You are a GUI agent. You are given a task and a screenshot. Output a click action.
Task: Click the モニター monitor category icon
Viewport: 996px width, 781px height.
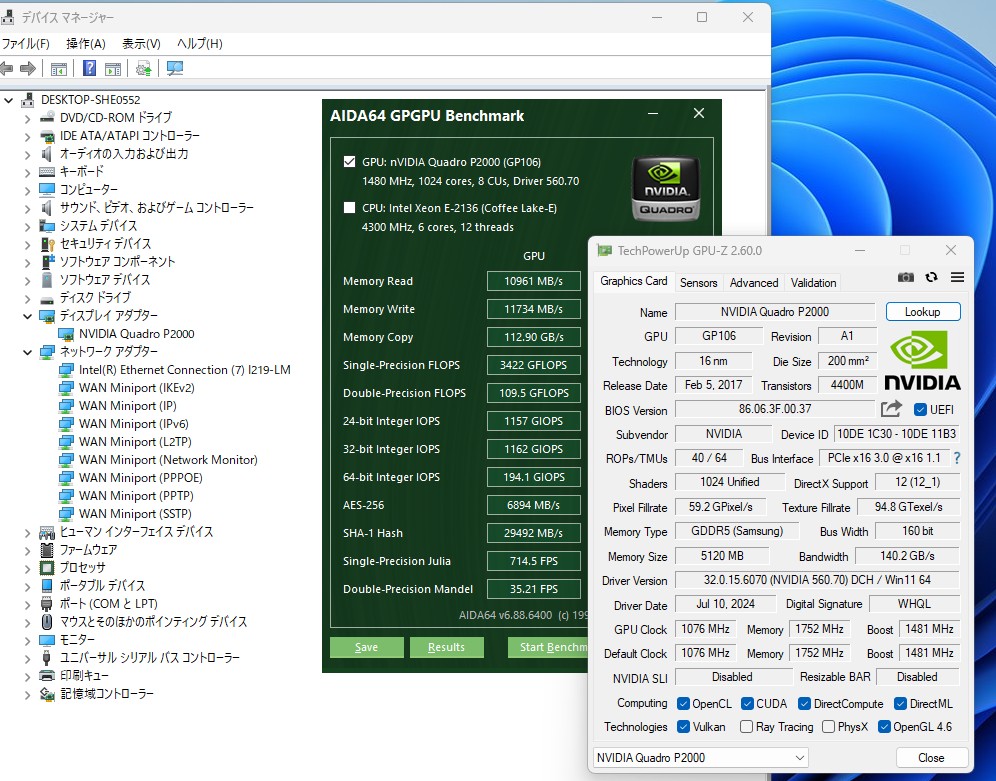tap(47, 639)
